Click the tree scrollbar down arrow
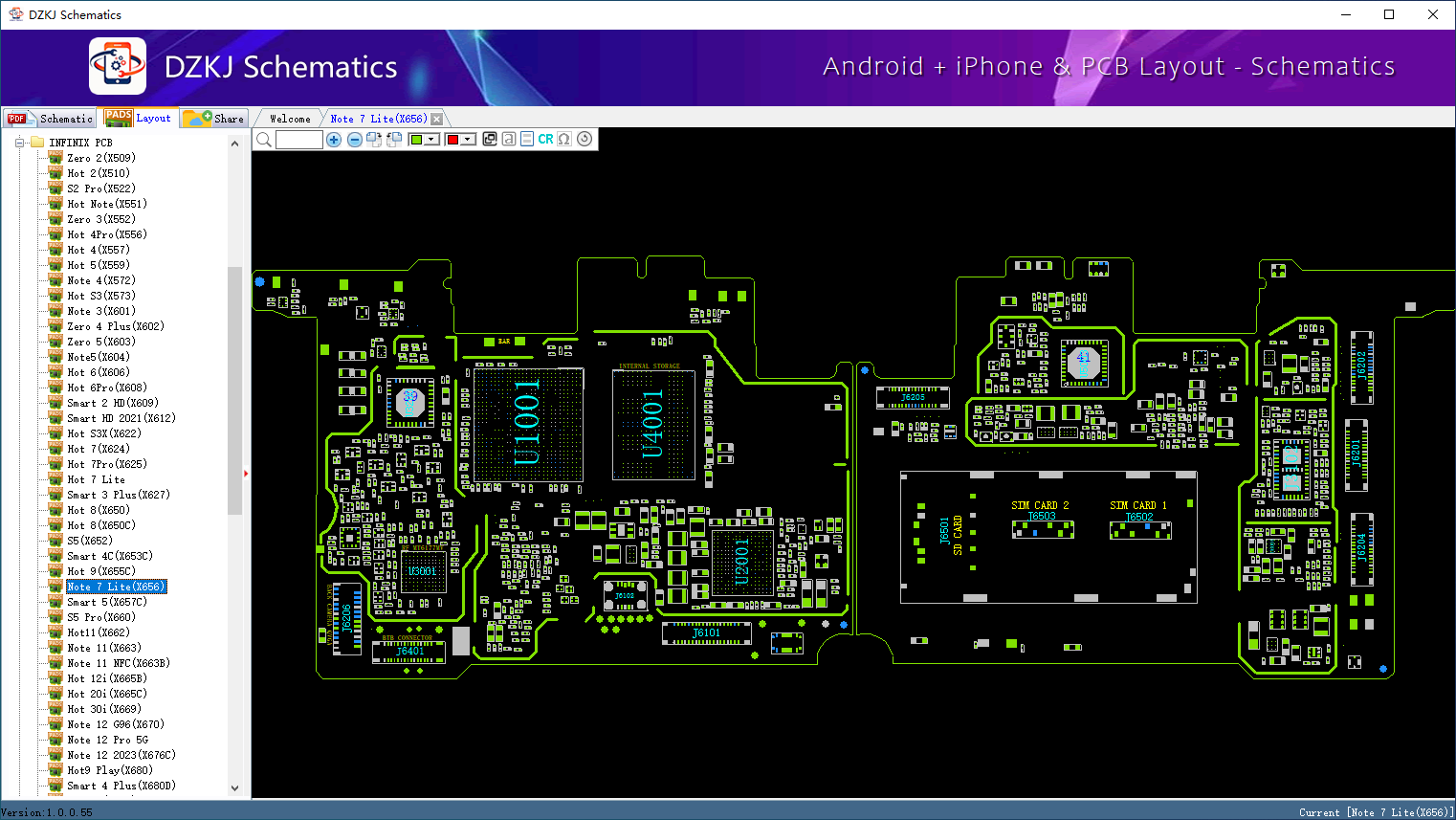Screen dimensions: 1456x820 coord(234,788)
